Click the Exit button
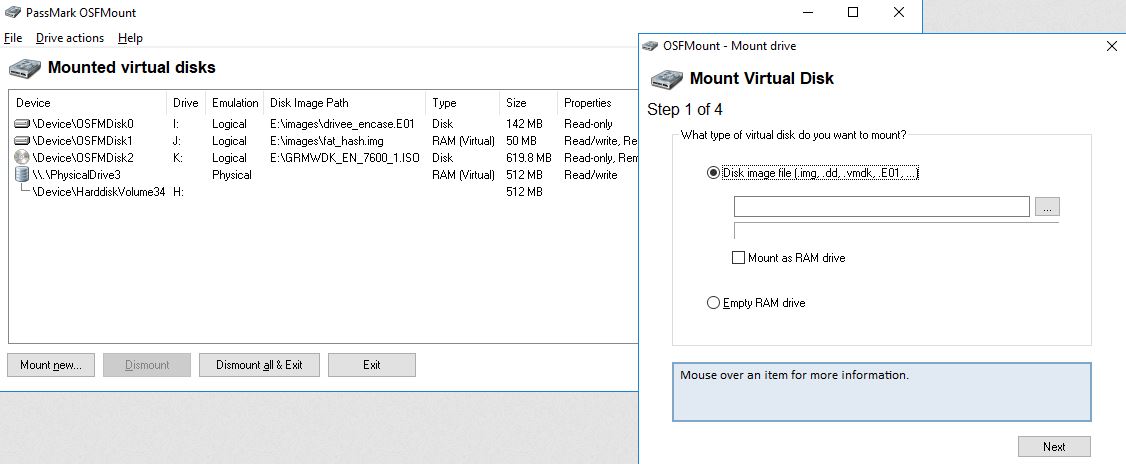Image resolution: width=1126 pixels, height=464 pixels. (372, 365)
